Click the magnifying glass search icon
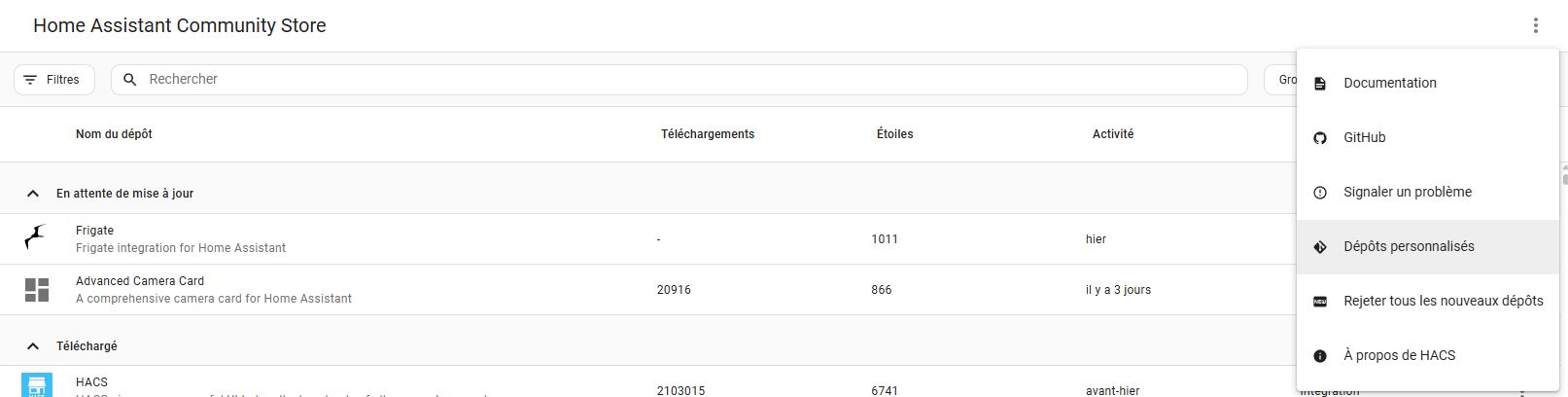Screen dimensions: 1568x397 coord(130,80)
